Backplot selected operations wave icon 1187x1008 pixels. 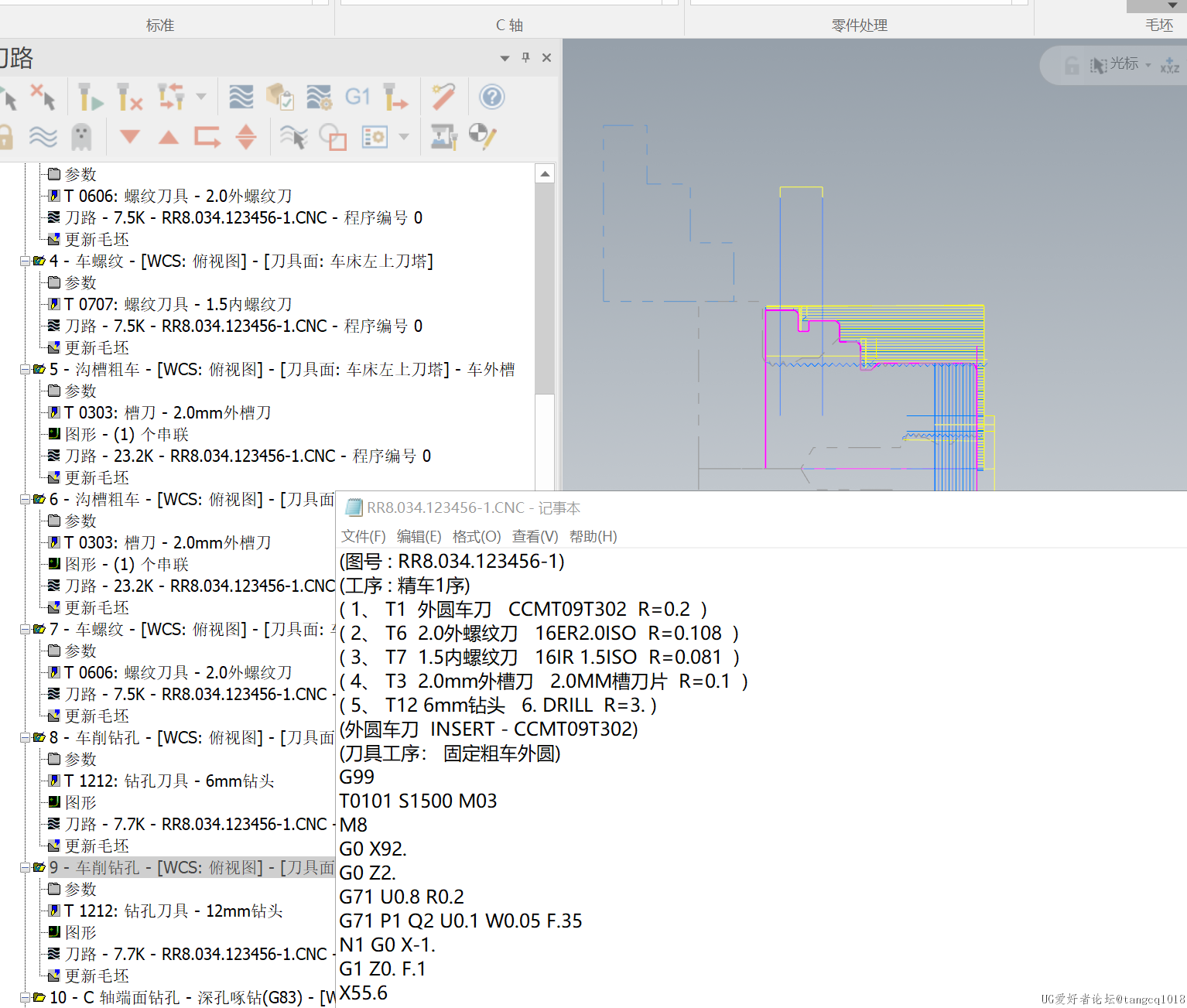tap(241, 97)
